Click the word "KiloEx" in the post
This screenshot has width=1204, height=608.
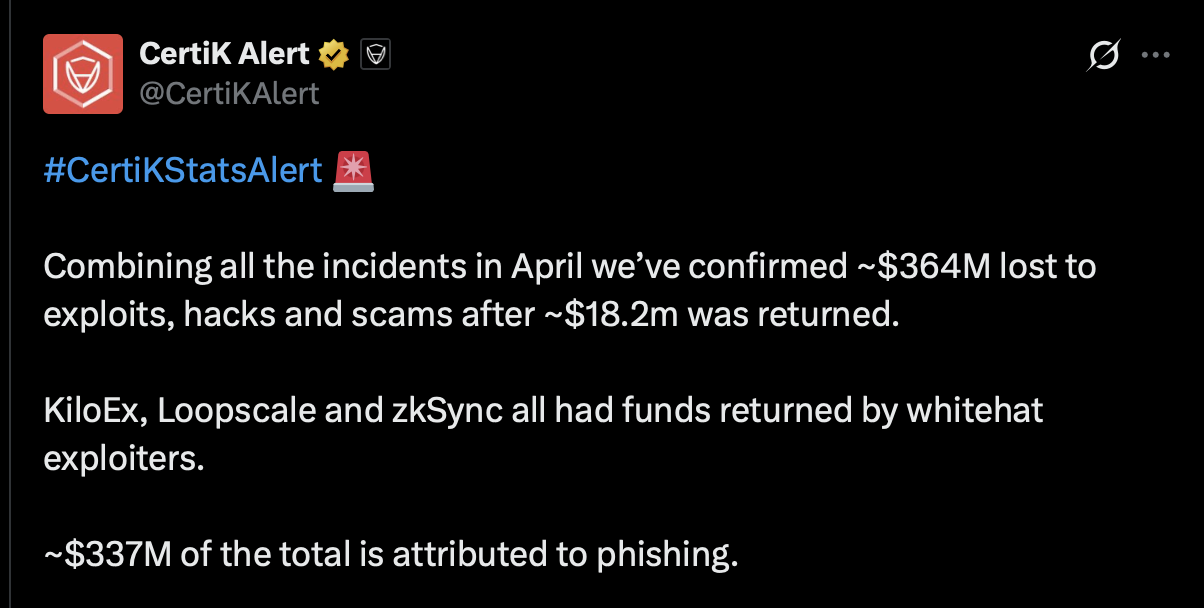(97, 409)
